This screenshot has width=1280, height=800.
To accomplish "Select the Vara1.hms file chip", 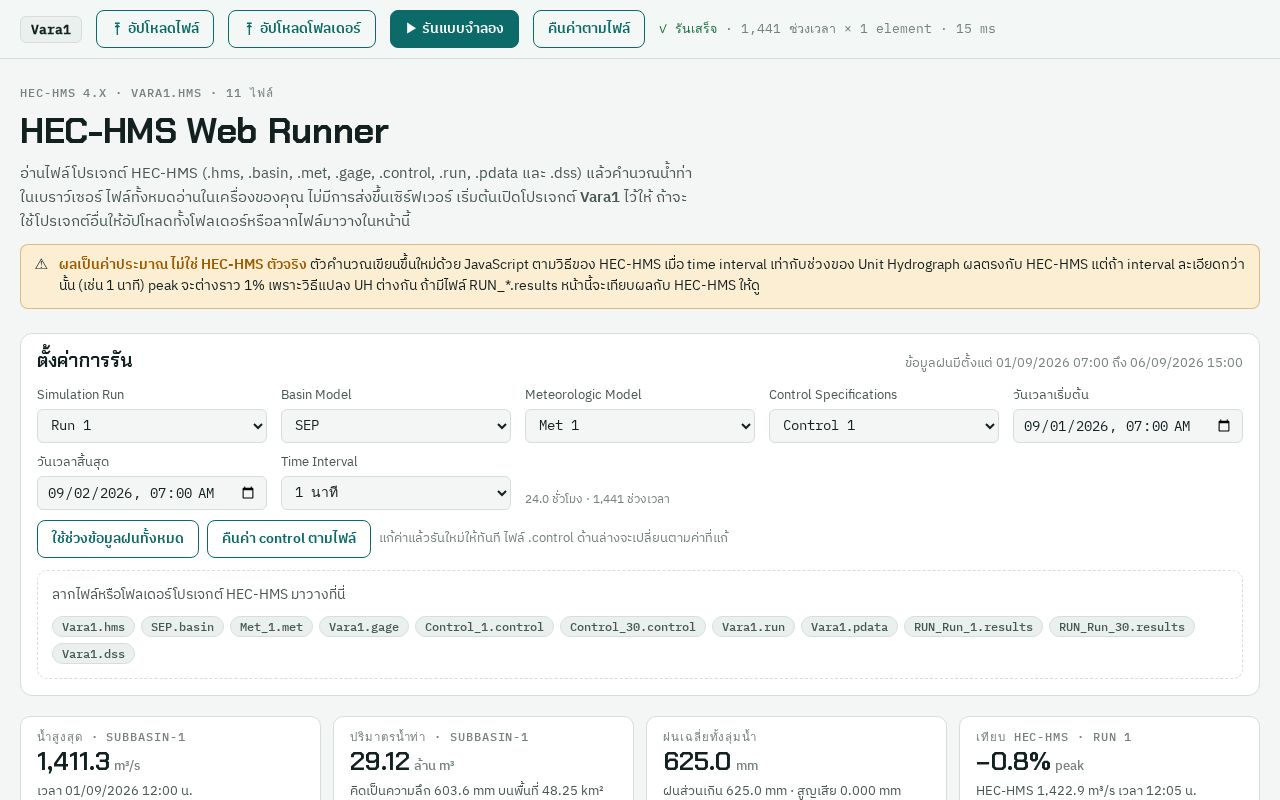I will [93, 627].
